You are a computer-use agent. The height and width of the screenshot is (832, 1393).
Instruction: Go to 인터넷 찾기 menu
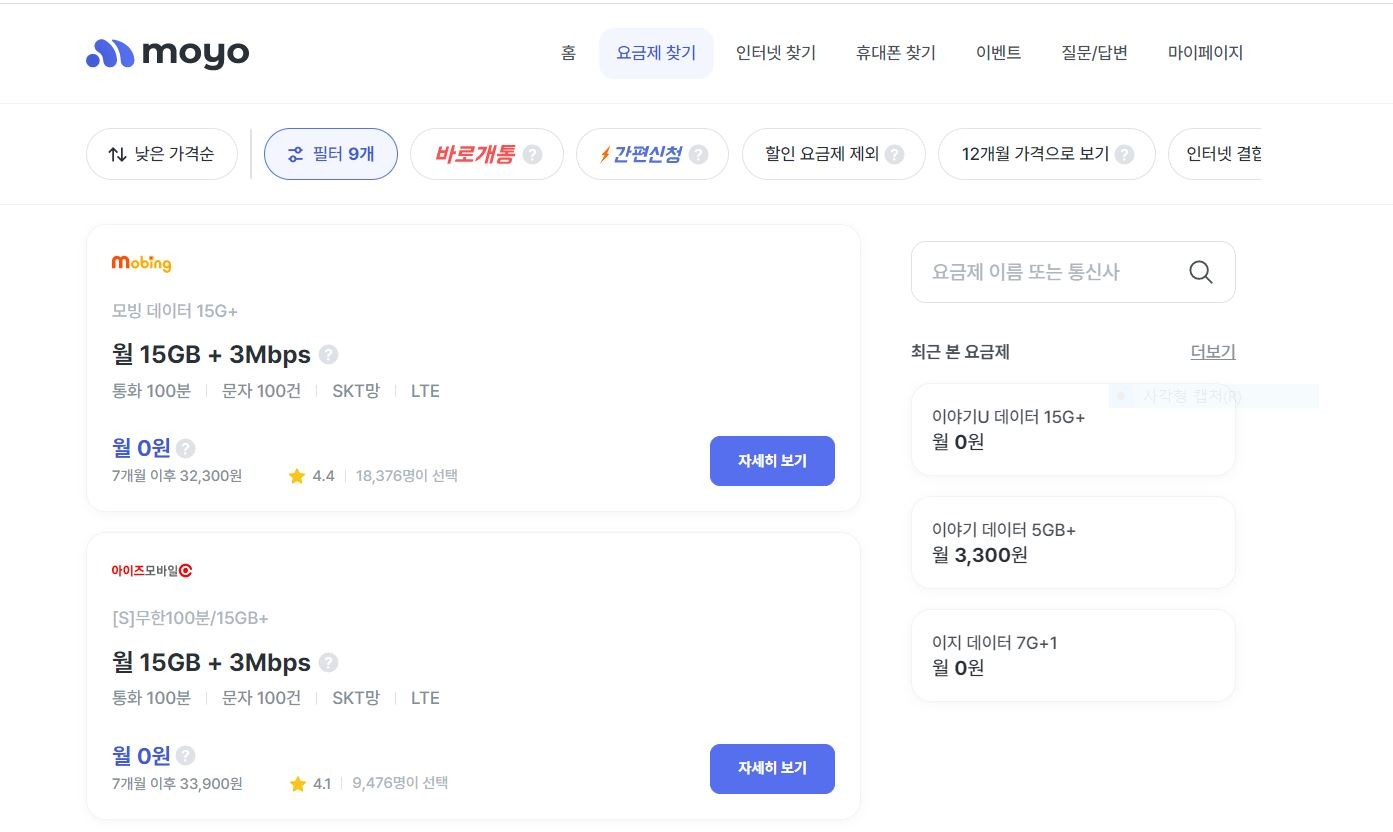775,53
